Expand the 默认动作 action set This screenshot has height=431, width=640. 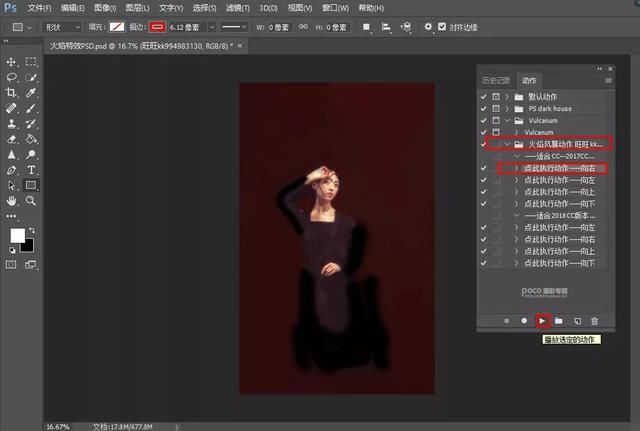508,96
